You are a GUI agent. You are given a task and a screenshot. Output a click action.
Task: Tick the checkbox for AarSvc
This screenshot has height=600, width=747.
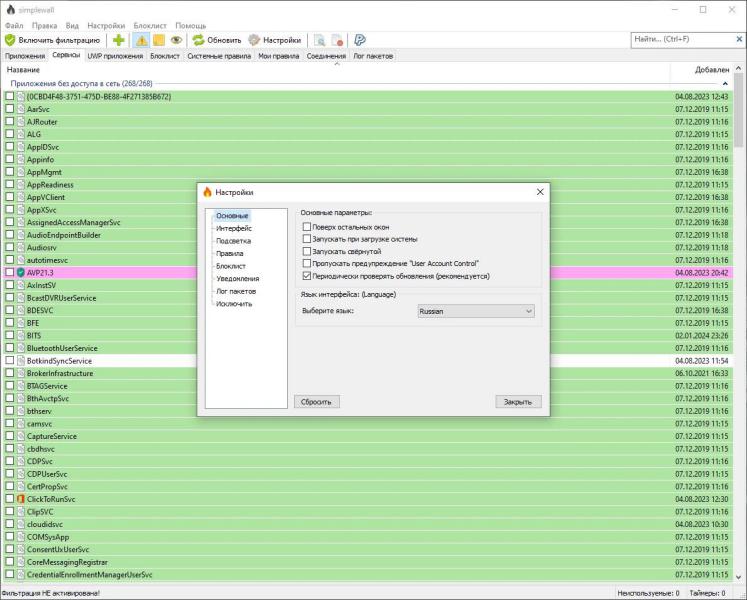[x=10, y=109]
